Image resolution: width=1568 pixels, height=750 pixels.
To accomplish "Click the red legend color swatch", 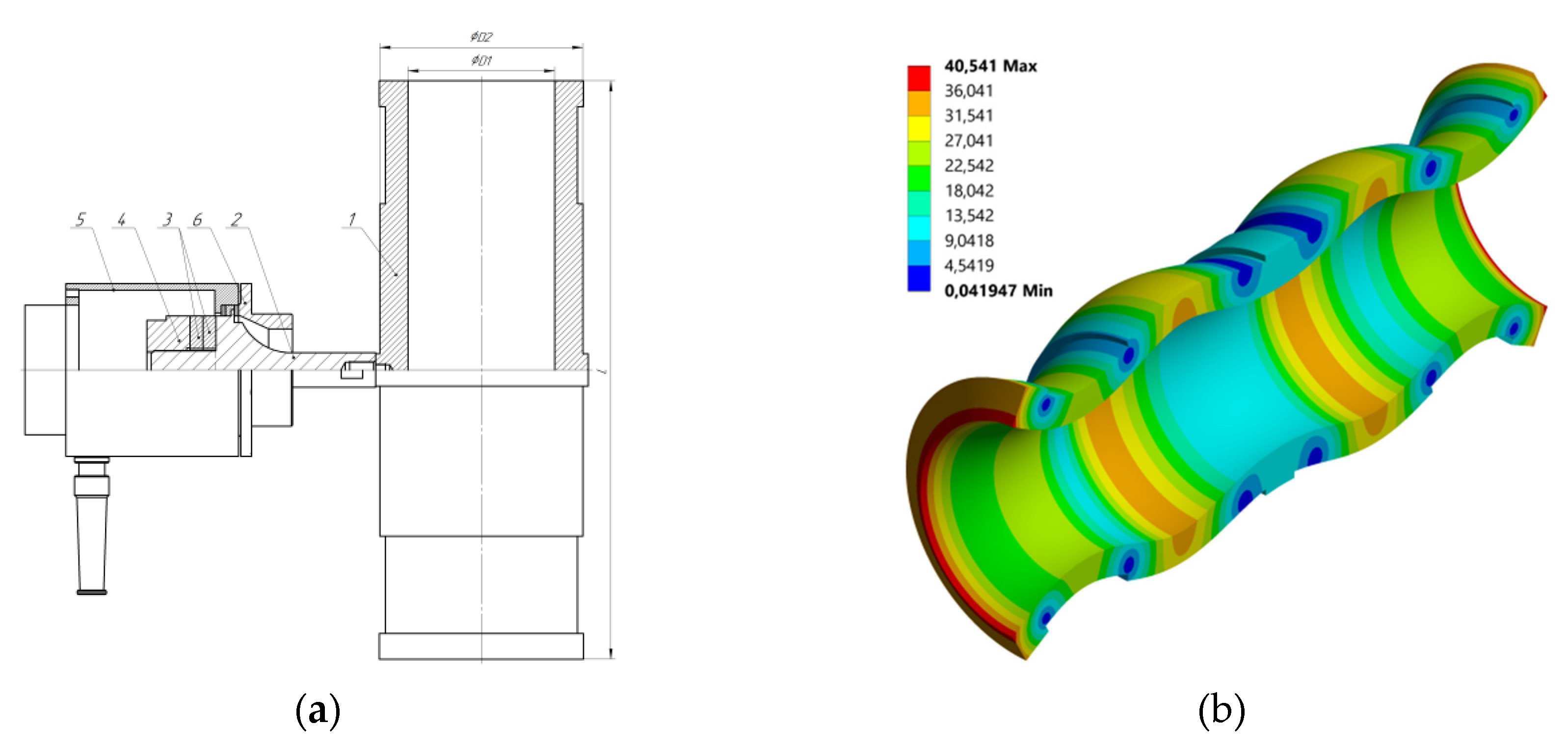I will tap(919, 78).
